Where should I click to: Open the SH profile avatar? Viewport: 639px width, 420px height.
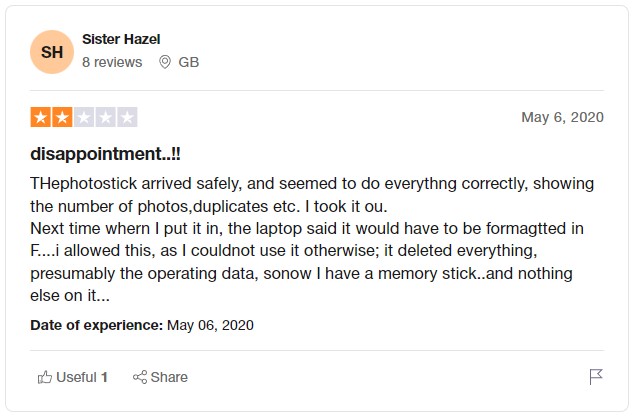pos(51,52)
